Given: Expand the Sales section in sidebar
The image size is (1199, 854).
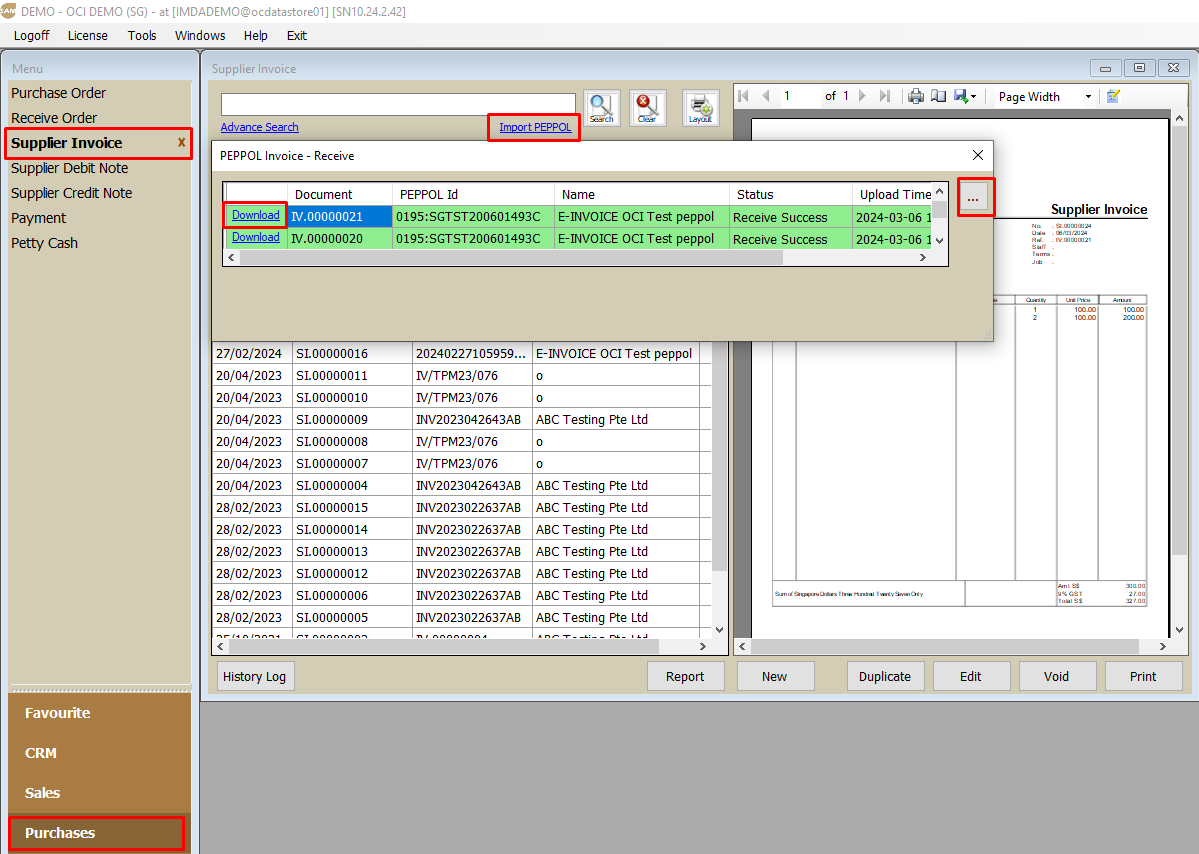Looking at the screenshot, I should tap(42, 793).
